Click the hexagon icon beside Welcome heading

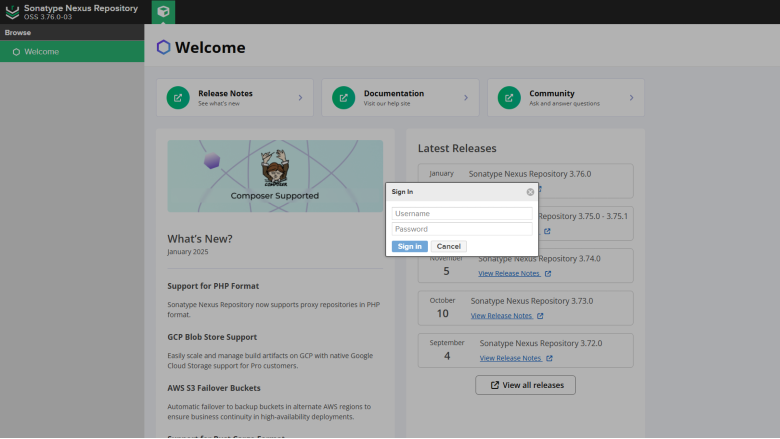point(163,47)
